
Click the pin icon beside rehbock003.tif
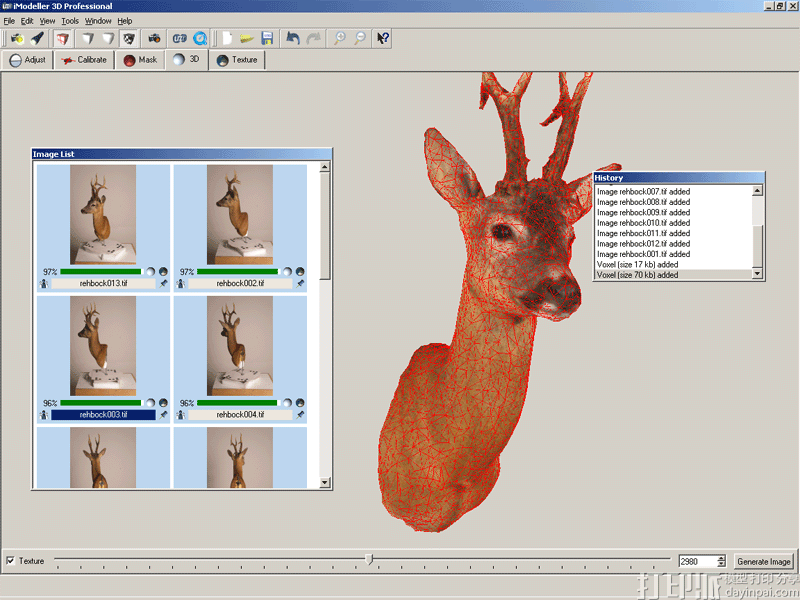pyautogui.click(x=163, y=415)
